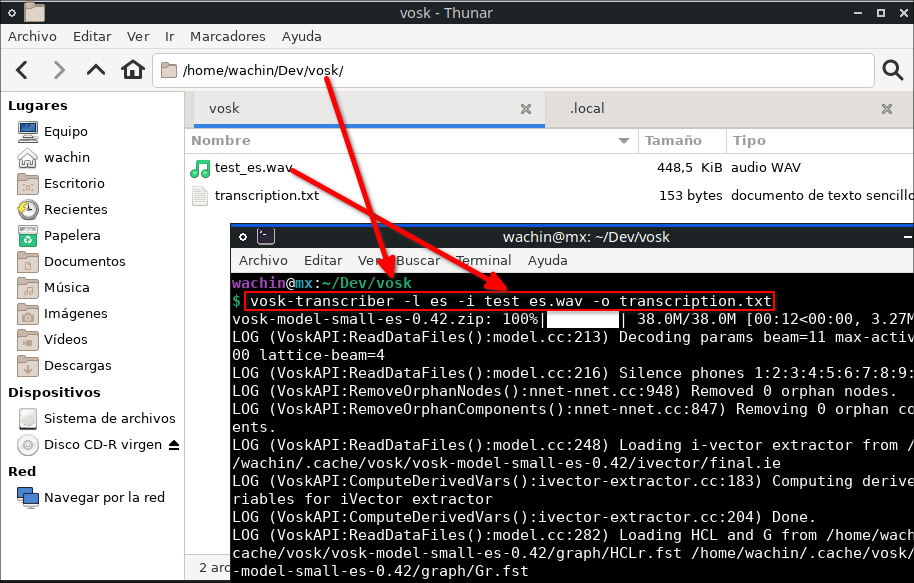Image resolution: width=914 pixels, height=583 pixels.
Task: Click the audio WAV type cell
Action: coord(765,168)
